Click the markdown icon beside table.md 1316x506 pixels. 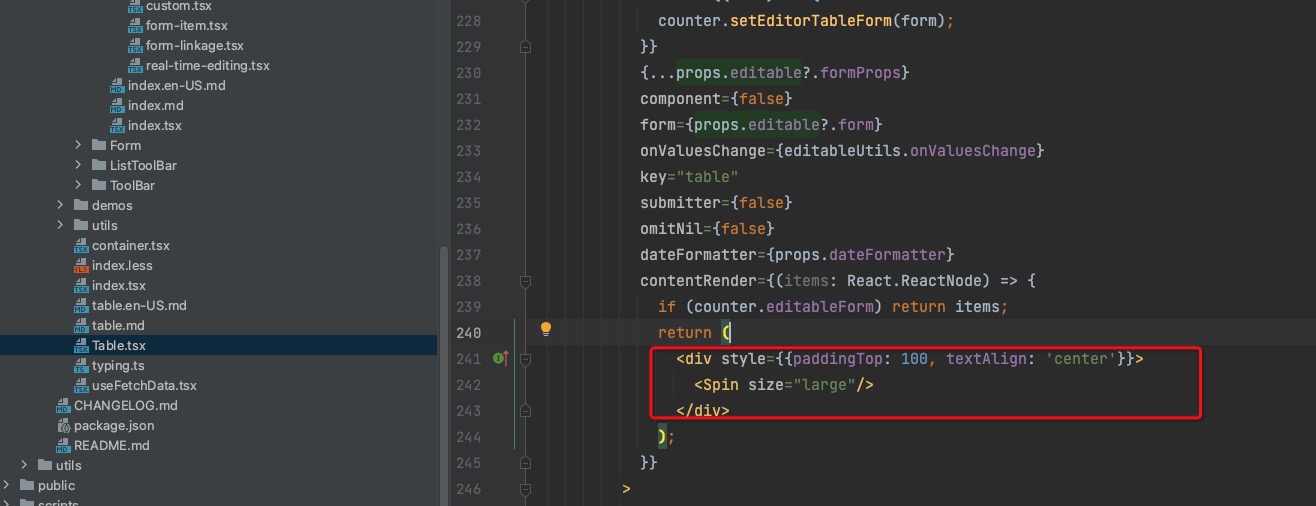[x=82, y=326]
